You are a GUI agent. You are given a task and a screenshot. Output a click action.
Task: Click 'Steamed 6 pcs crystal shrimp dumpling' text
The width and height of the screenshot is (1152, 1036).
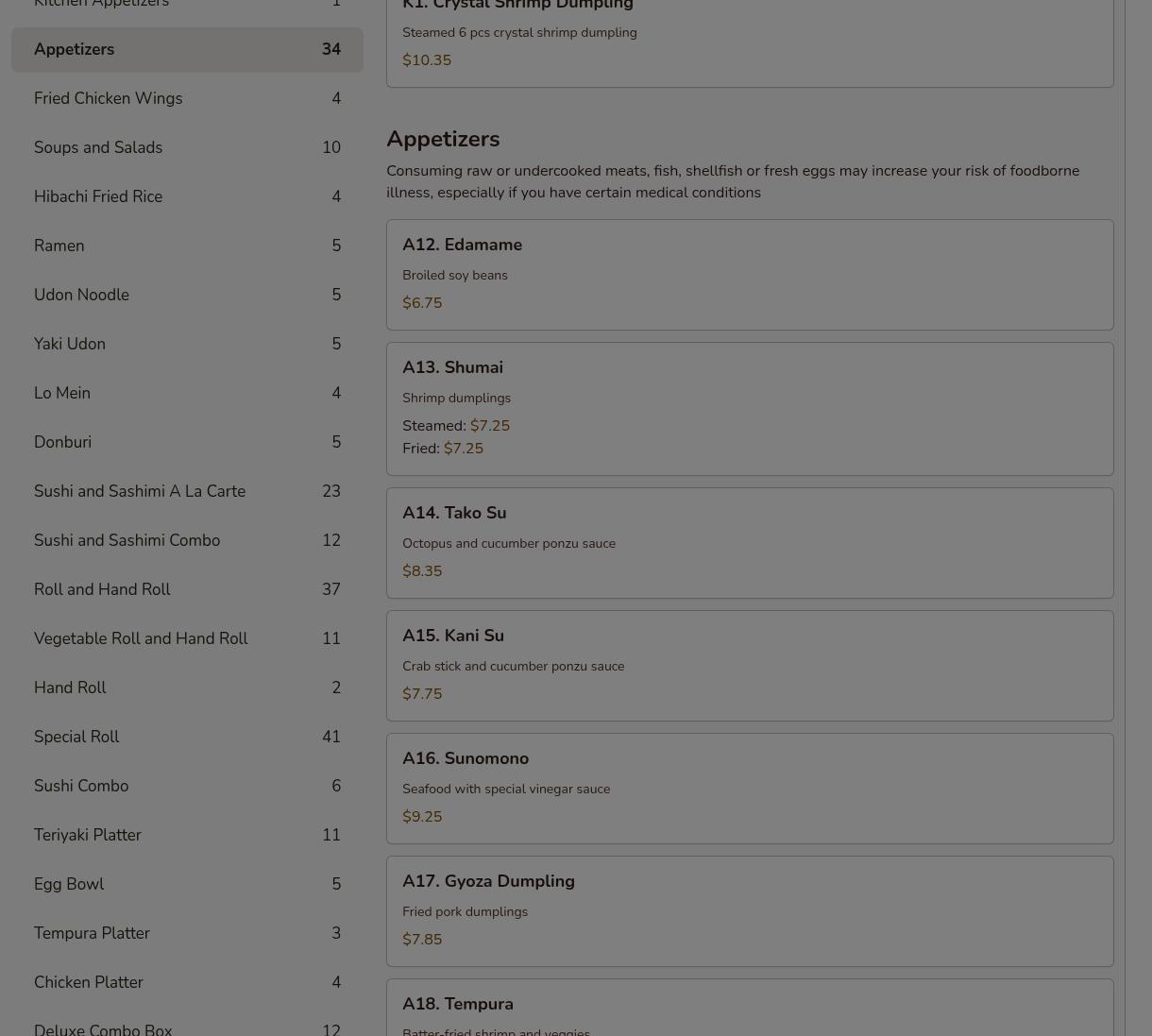pos(519,32)
